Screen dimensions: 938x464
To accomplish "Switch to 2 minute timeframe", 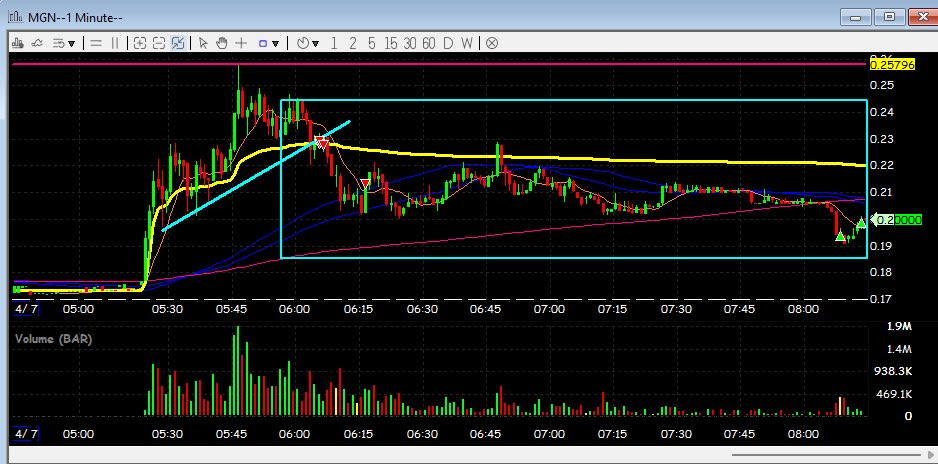I will click(353, 43).
